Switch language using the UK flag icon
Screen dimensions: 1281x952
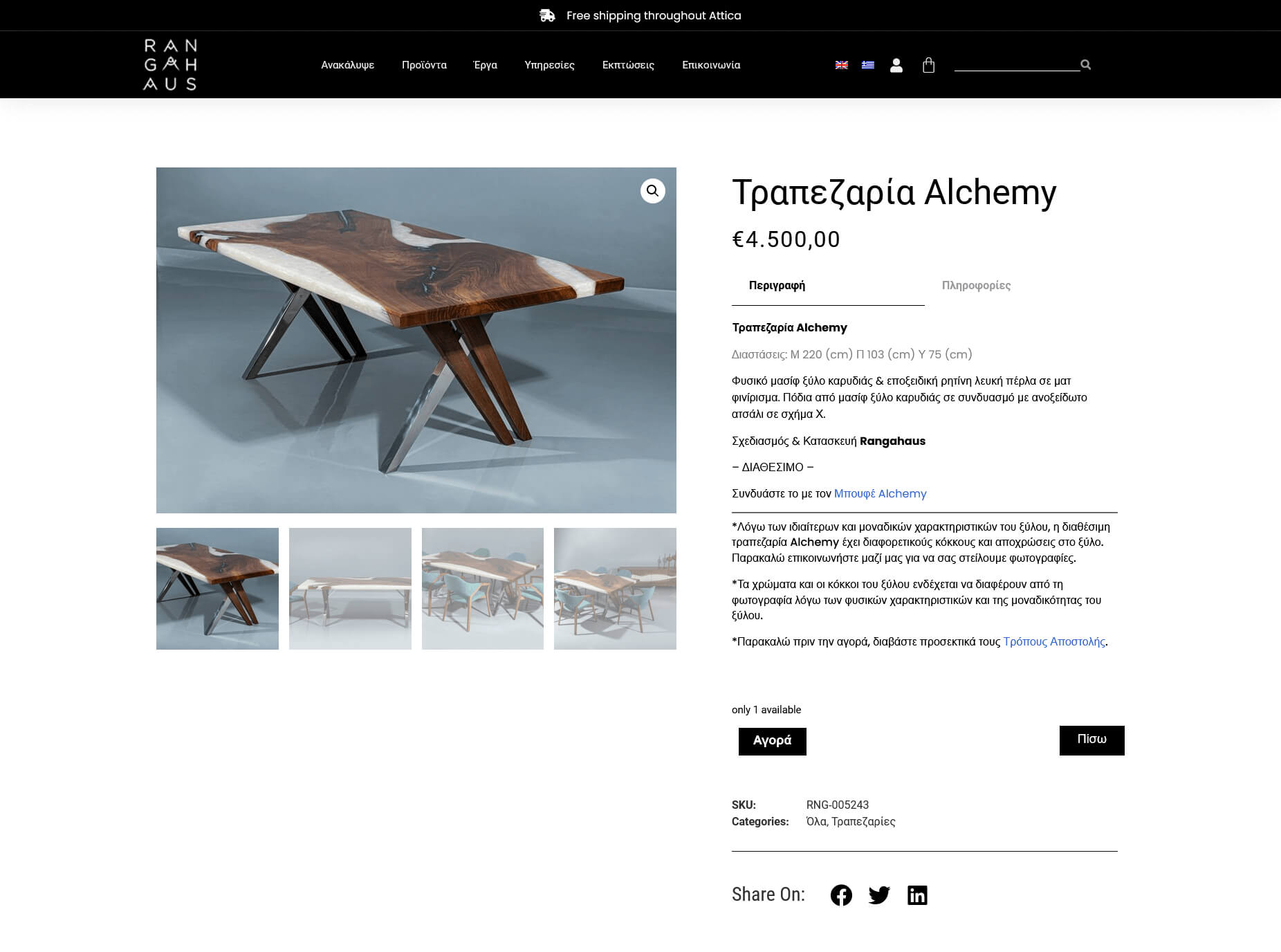coord(841,65)
